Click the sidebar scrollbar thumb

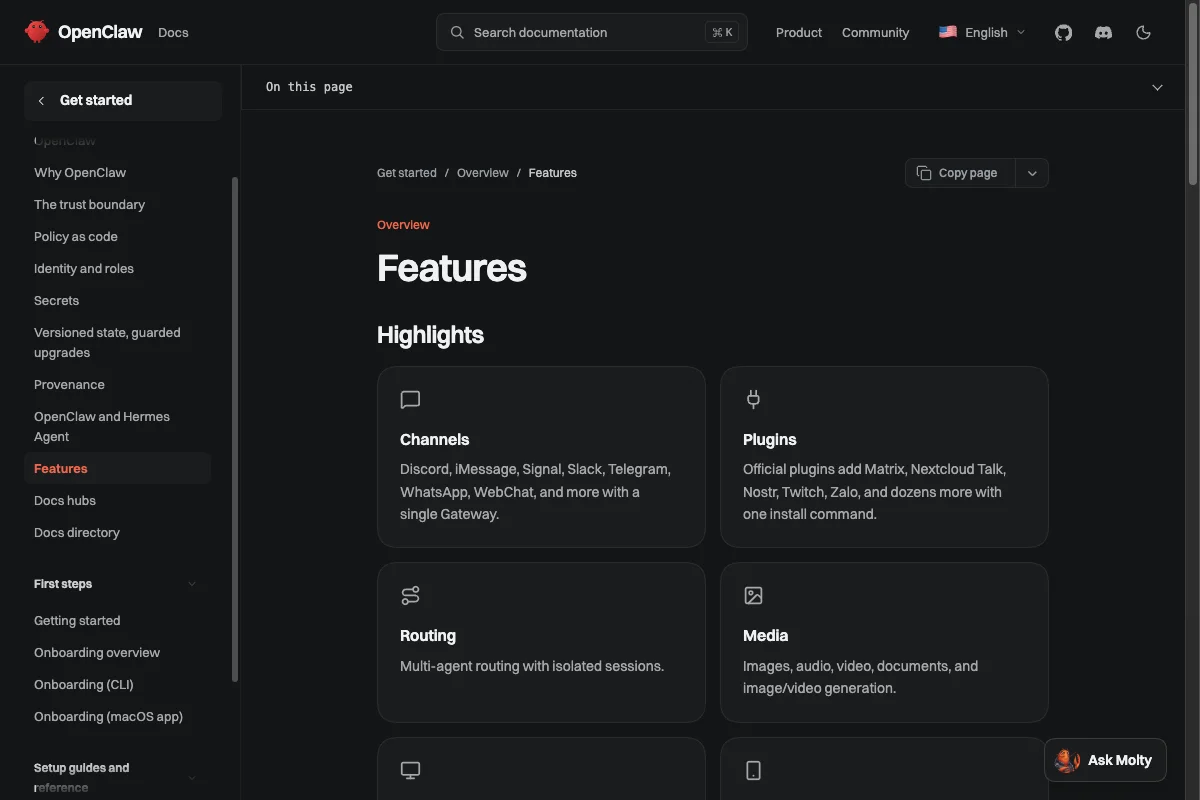(x=235, y=430)
